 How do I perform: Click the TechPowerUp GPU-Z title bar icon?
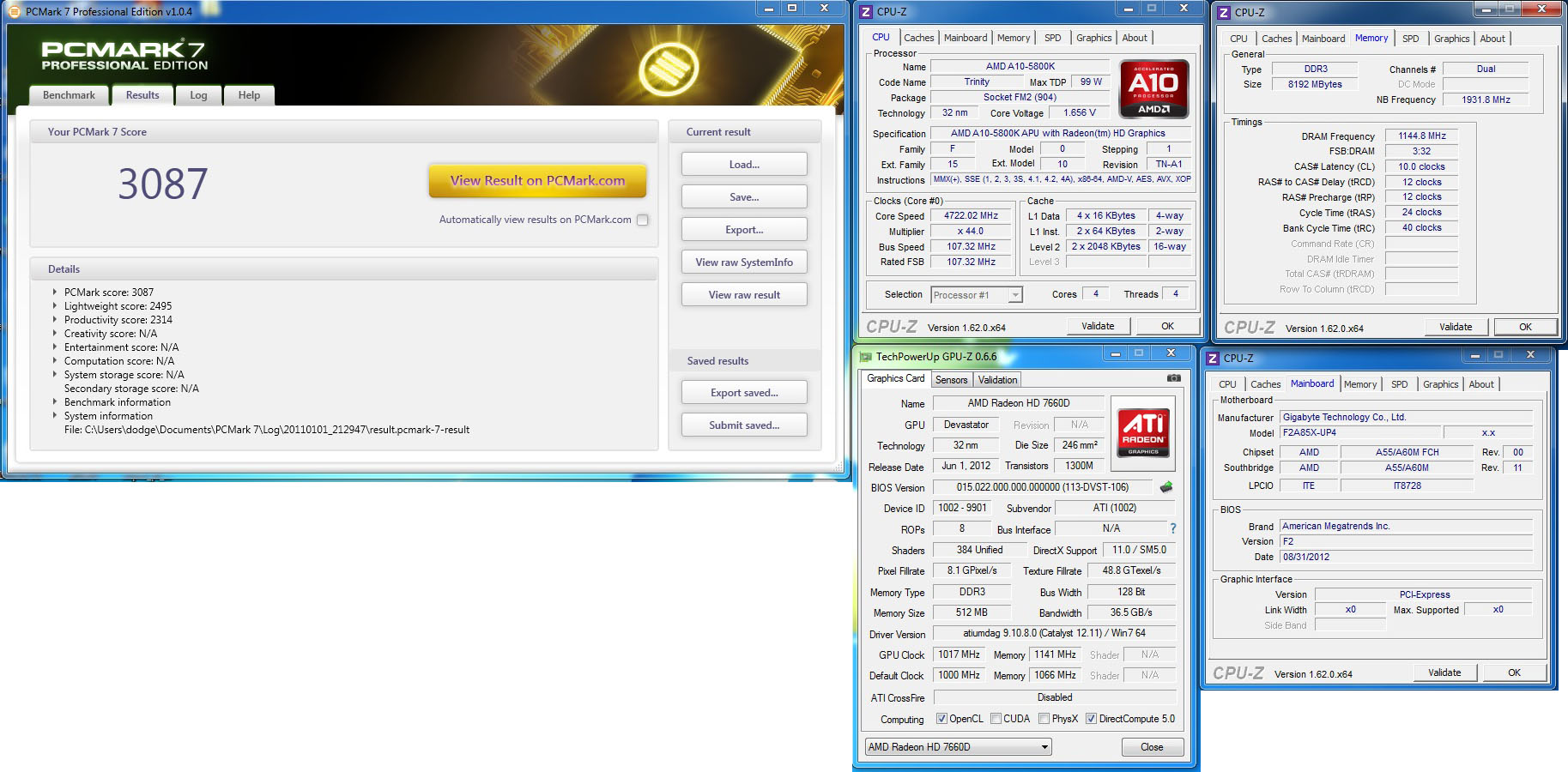tap(865, 356)
